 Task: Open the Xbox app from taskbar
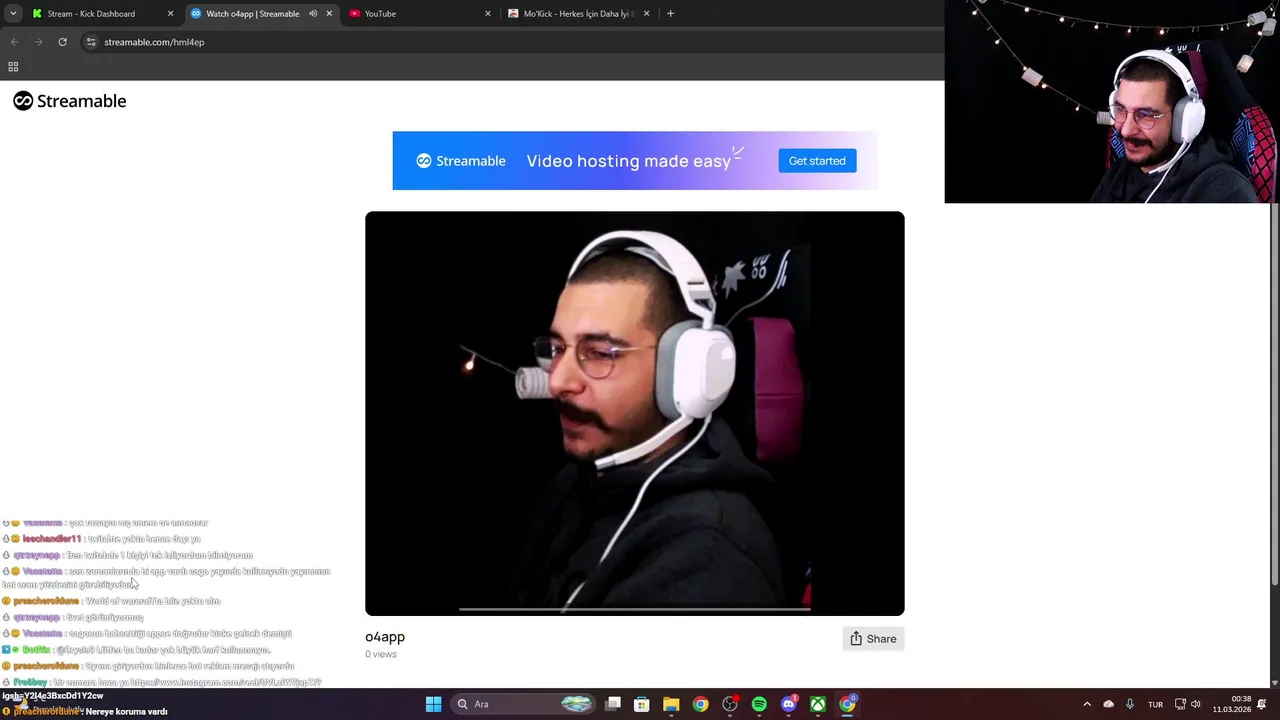click(x=818, y=704)
